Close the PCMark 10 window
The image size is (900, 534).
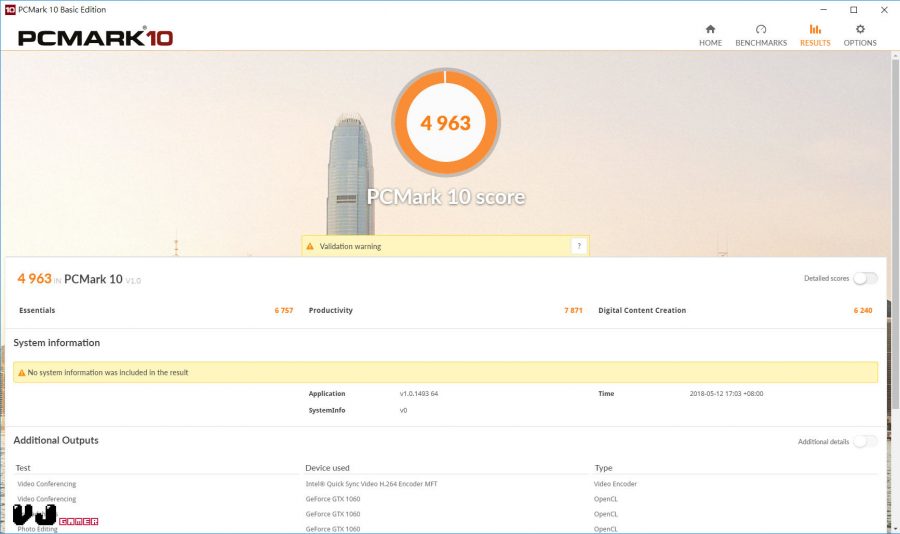tap(884, 10)
